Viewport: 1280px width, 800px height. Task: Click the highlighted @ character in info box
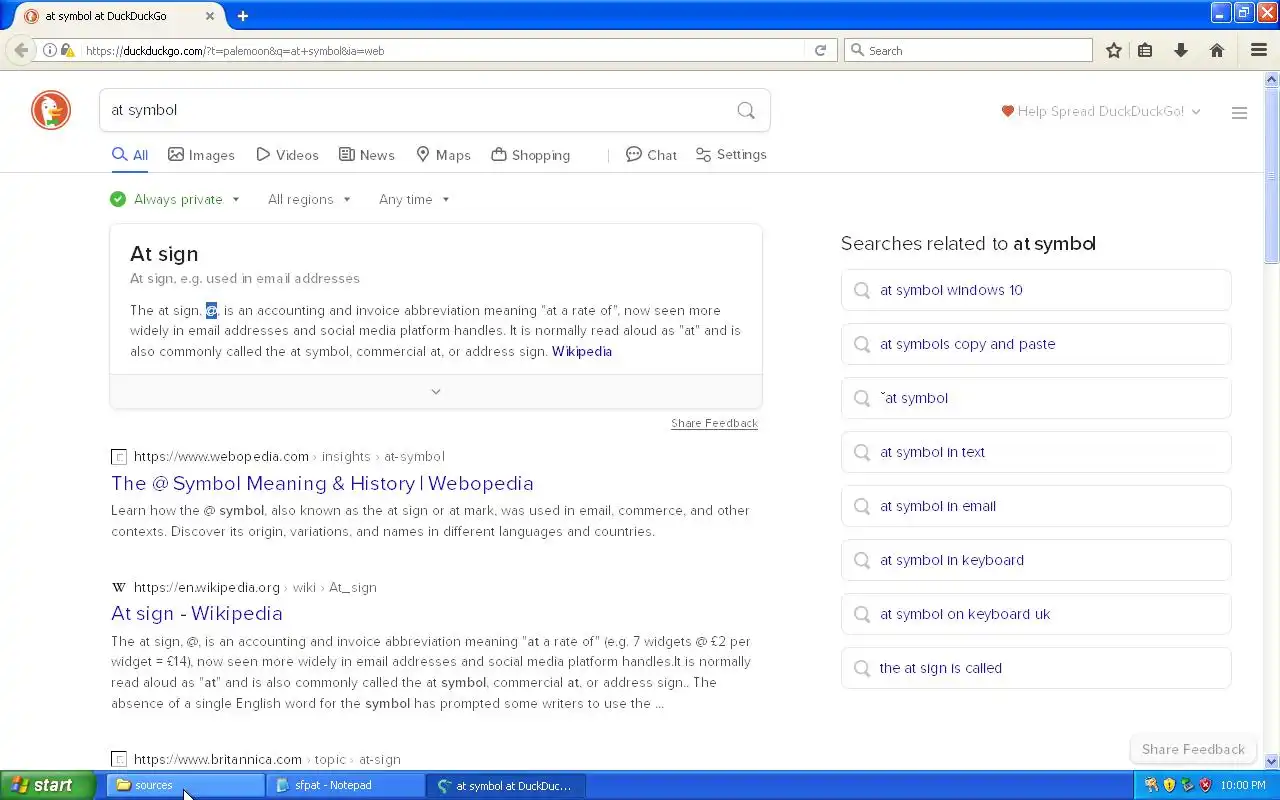point(211,310)
